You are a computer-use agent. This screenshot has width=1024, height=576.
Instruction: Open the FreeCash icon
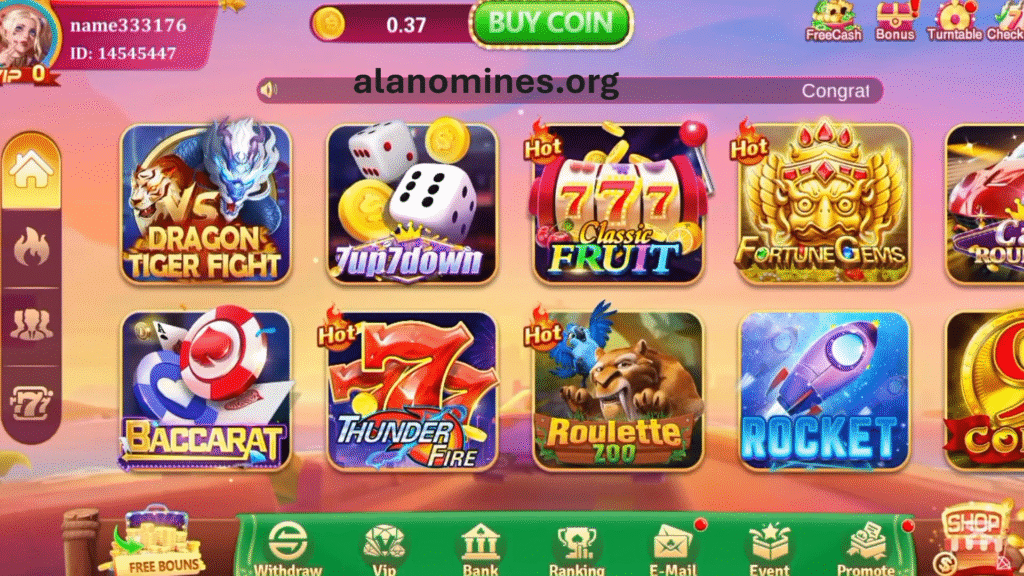[833, 21]
